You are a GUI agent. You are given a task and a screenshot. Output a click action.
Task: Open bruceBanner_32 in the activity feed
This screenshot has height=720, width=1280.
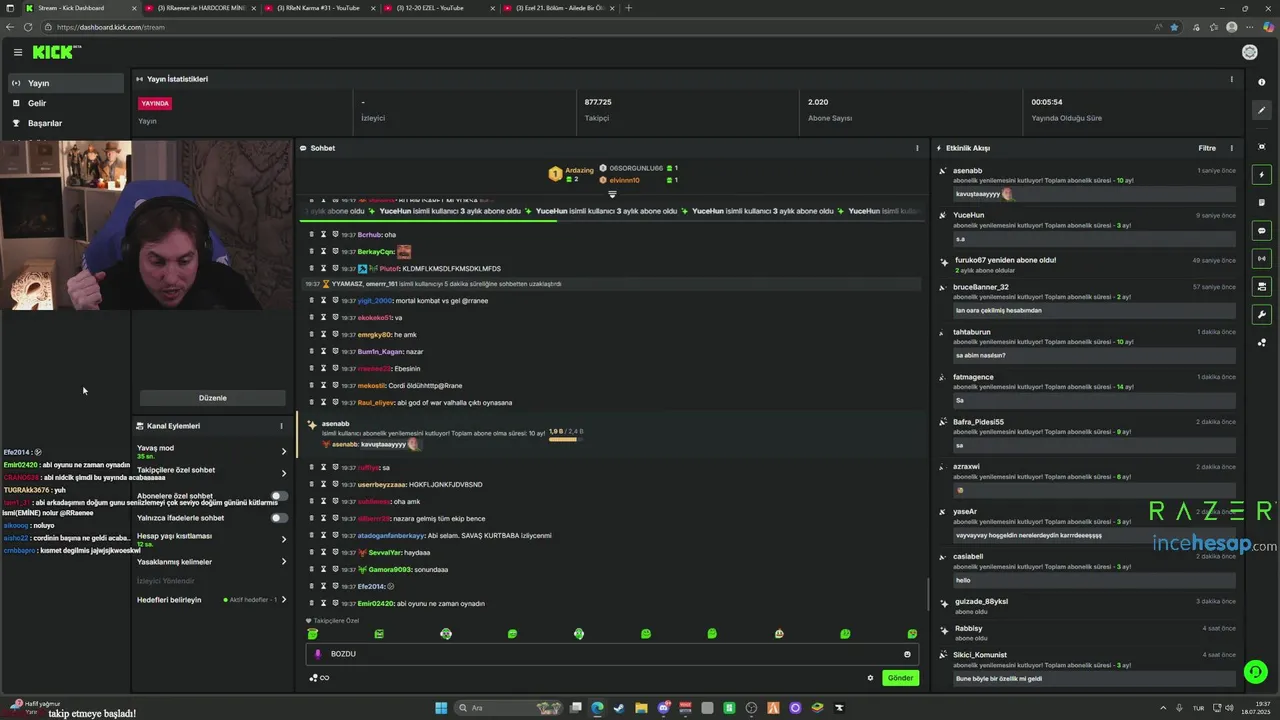981,287
